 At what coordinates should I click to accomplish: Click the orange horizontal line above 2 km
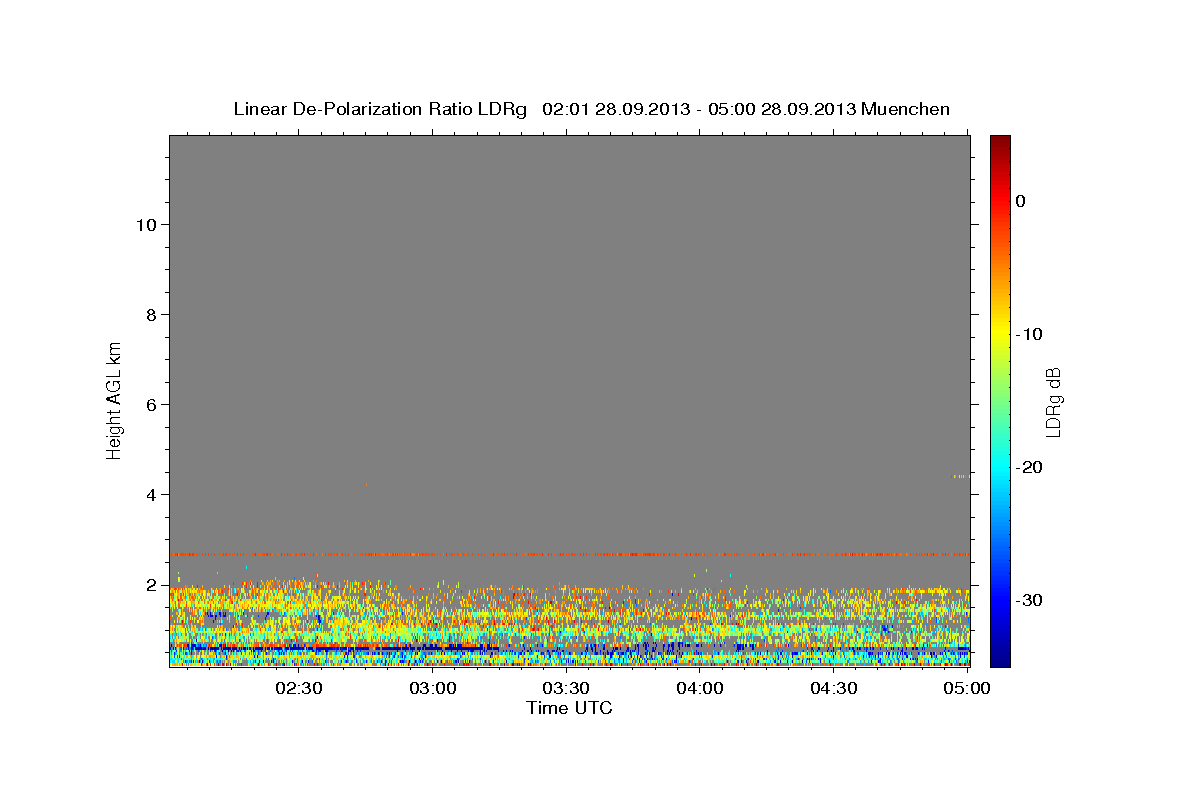click(x=569, y=554)
